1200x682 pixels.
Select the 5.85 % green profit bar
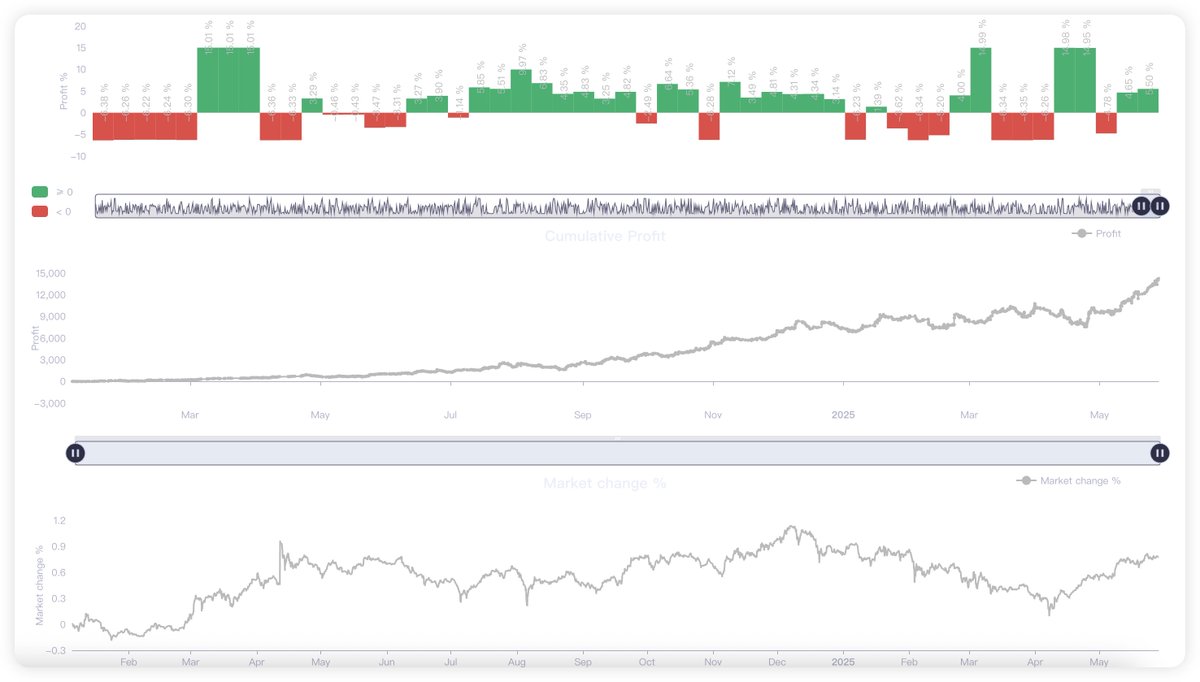click(x=479, y=100)
